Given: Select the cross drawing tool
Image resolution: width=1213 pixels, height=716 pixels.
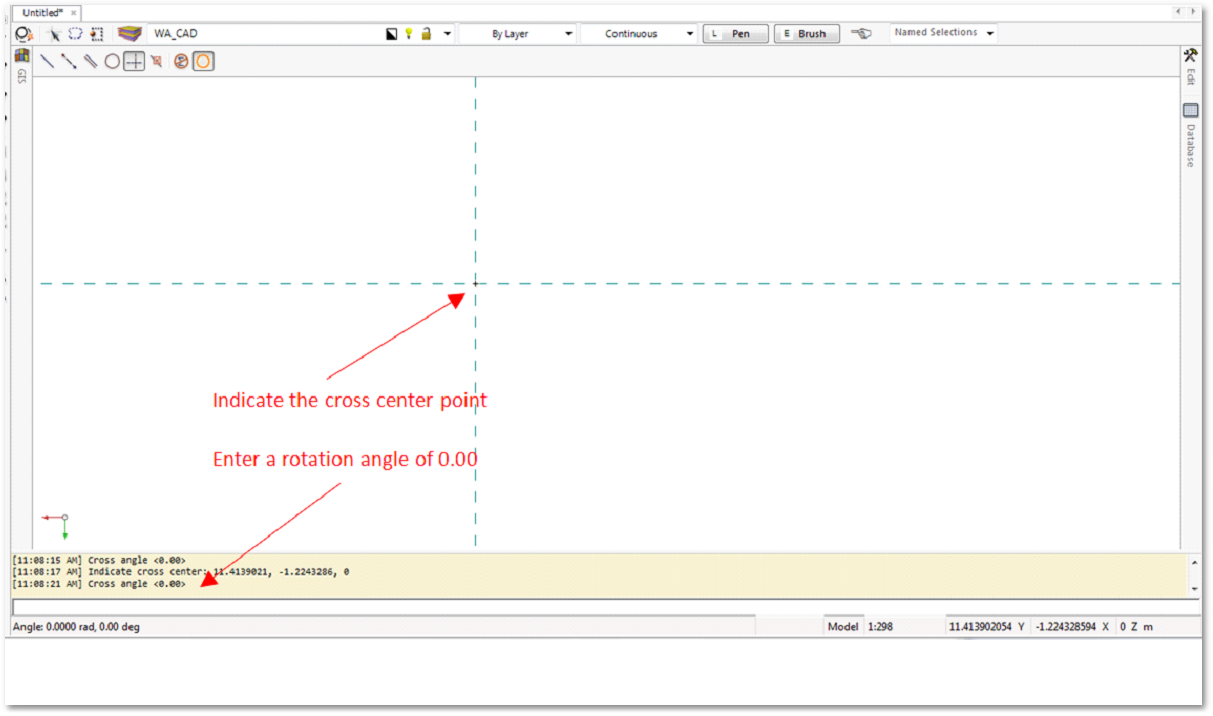Looking at the screenshot, I should [x=134, y=61].
